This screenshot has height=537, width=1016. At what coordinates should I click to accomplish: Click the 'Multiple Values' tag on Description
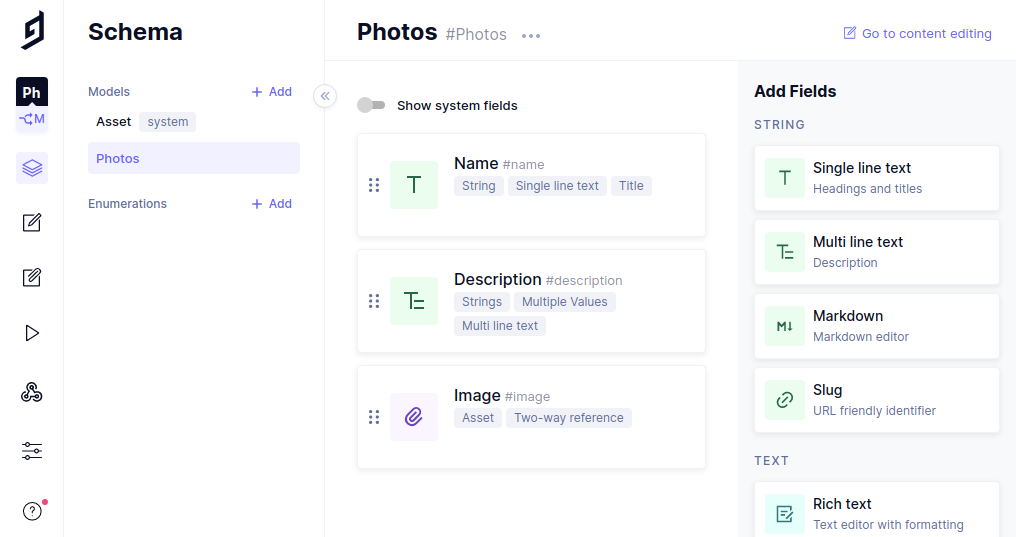coord(564,302)
